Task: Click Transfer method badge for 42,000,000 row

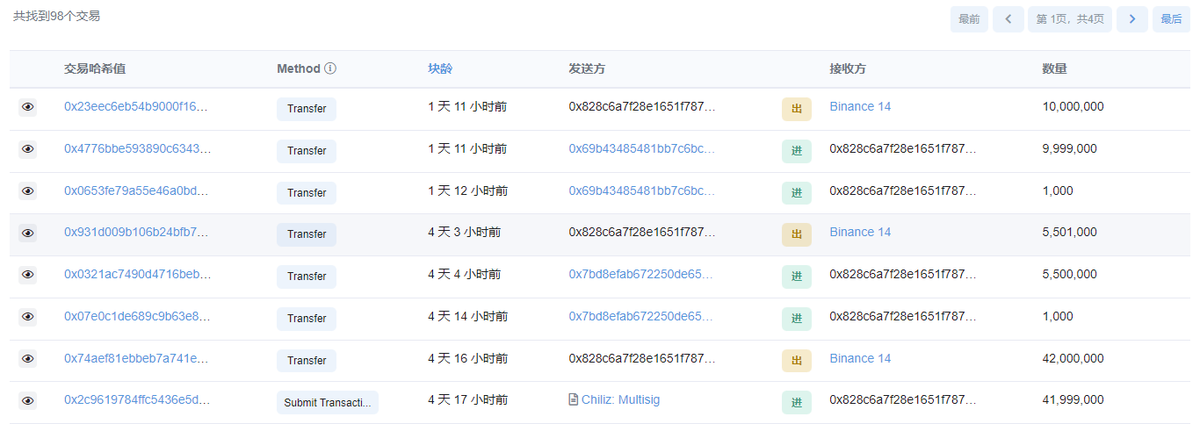Action: coord(306,360)
